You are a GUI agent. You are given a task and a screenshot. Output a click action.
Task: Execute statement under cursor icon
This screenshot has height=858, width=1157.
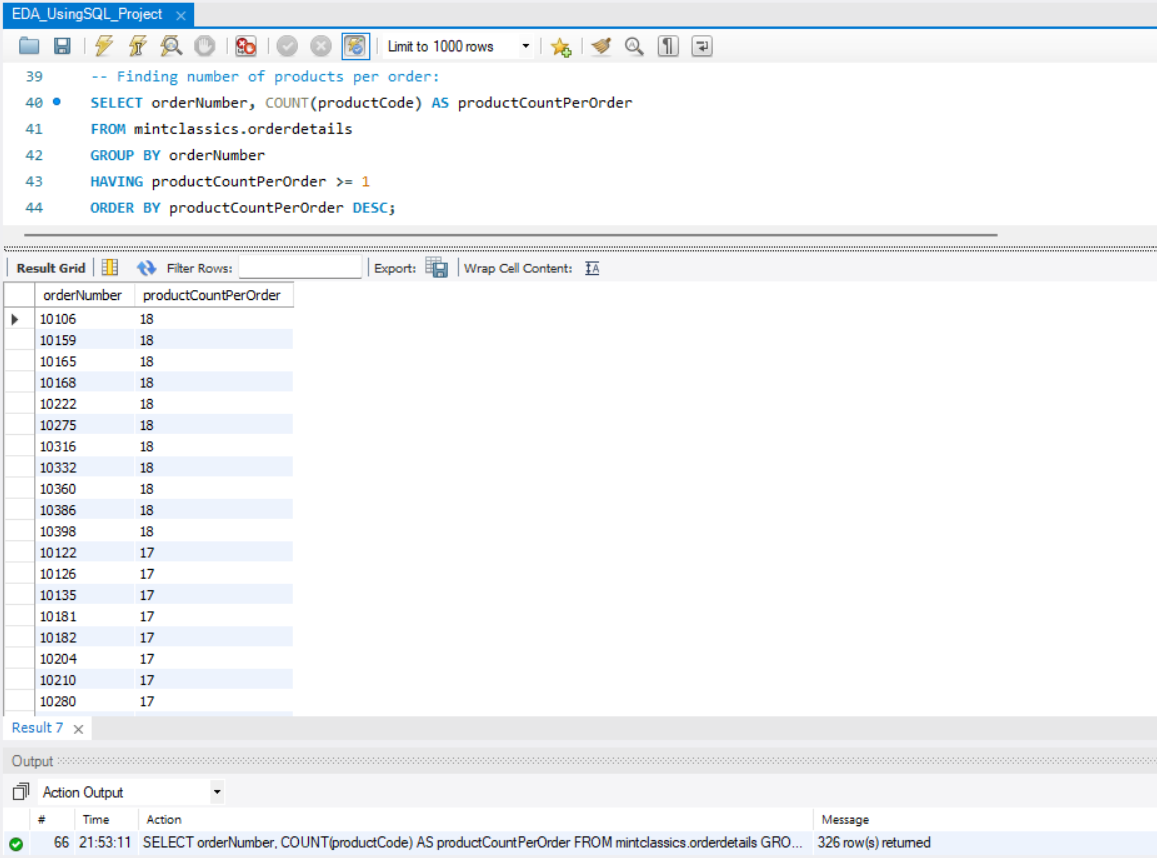click(x=137, y=46)
